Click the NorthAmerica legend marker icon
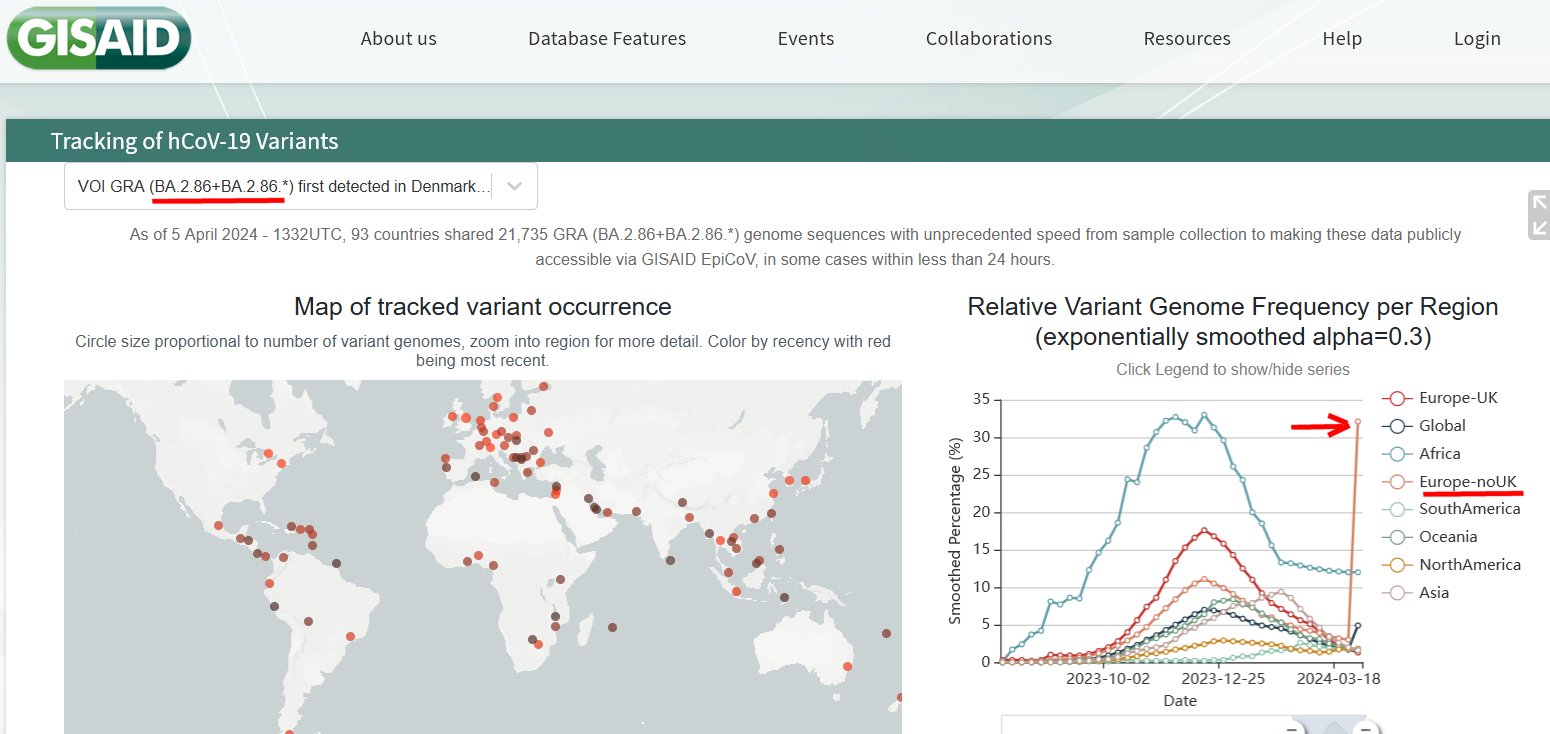Screen dimensions: 1550x734 1398,565
